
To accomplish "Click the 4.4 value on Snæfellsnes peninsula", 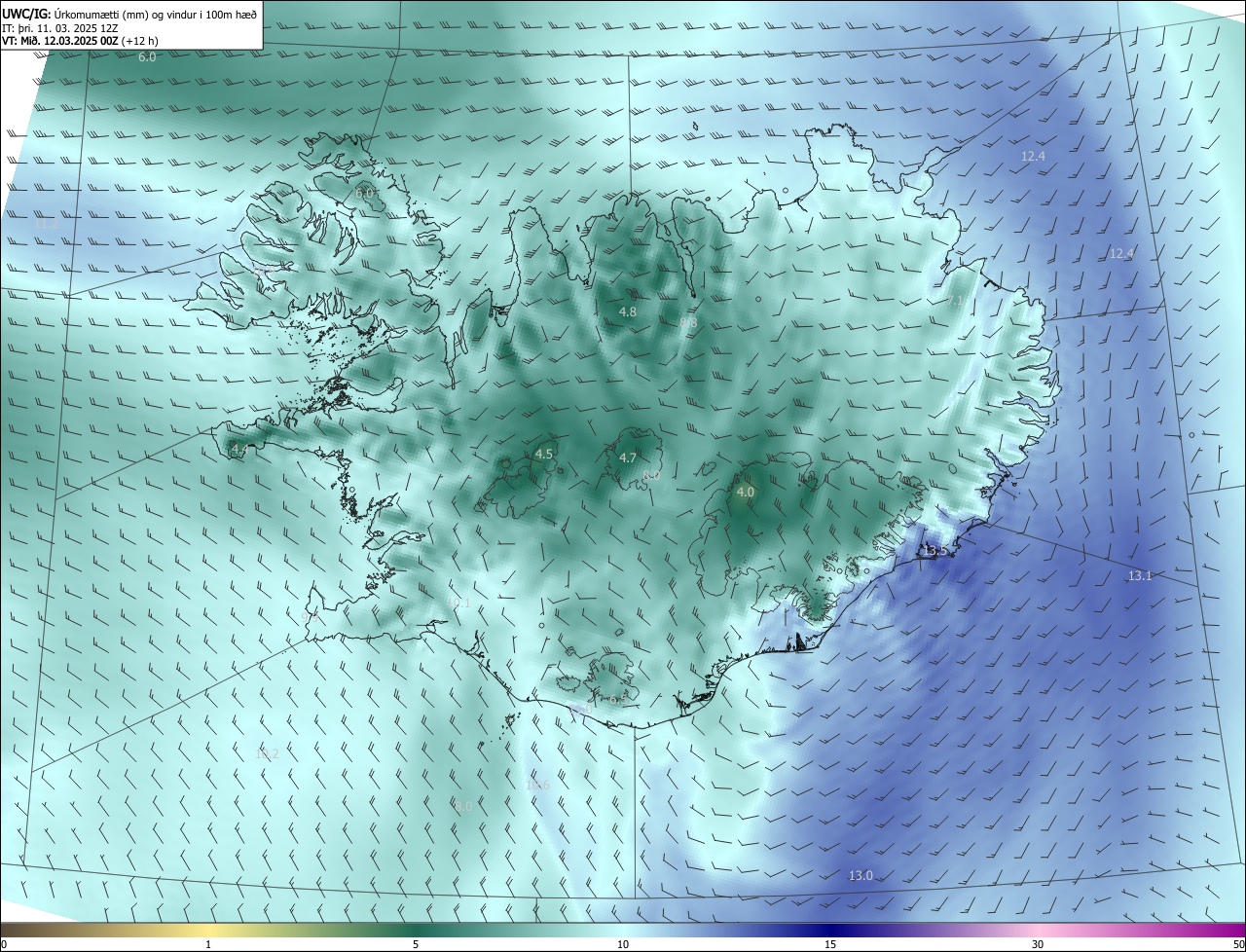I will point(238,450).
